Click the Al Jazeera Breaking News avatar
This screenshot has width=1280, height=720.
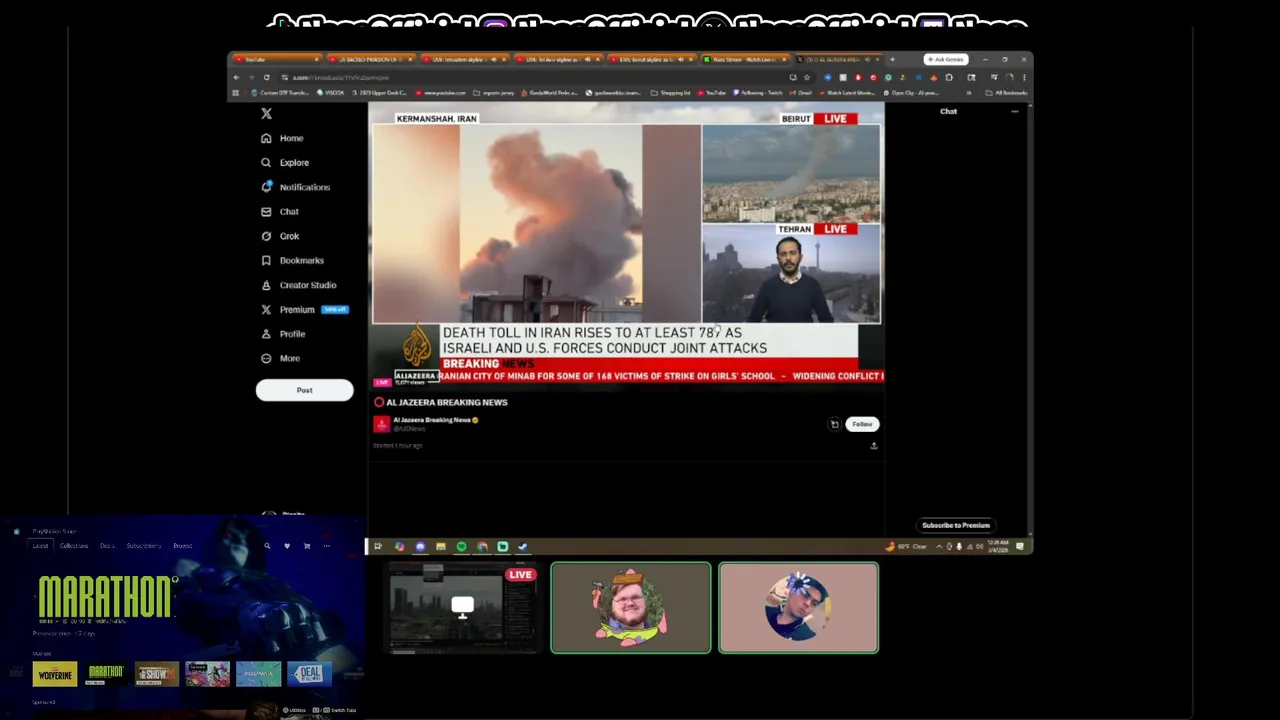pyautogui.click(x=381, y=424)
